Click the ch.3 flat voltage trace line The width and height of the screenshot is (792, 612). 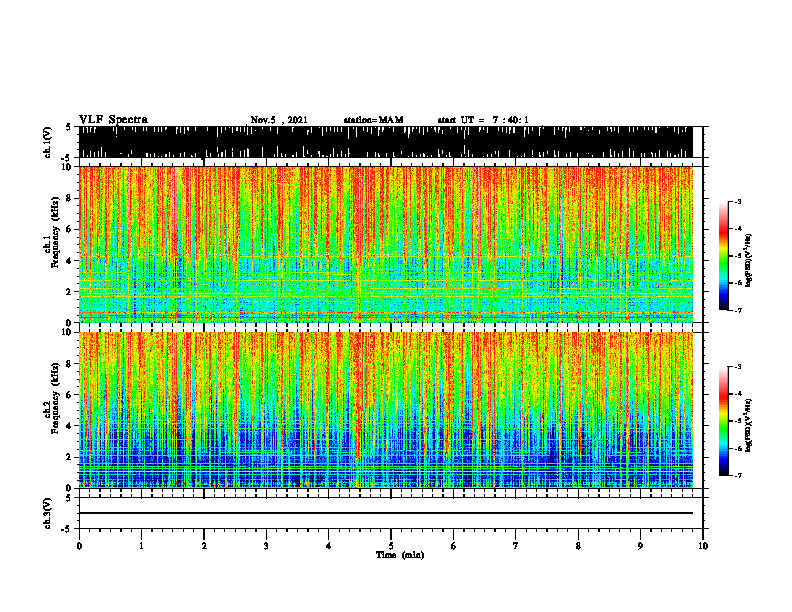(385, 513)
